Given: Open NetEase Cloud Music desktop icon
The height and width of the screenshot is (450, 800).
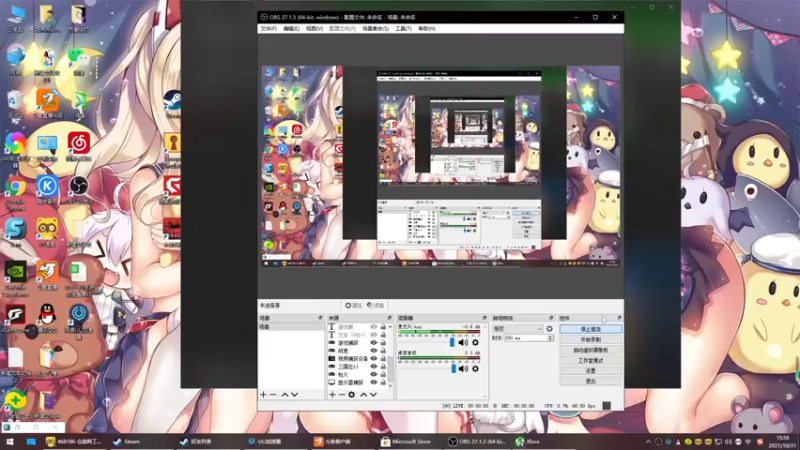Looking at the screenshot, I should pos(79,146).
